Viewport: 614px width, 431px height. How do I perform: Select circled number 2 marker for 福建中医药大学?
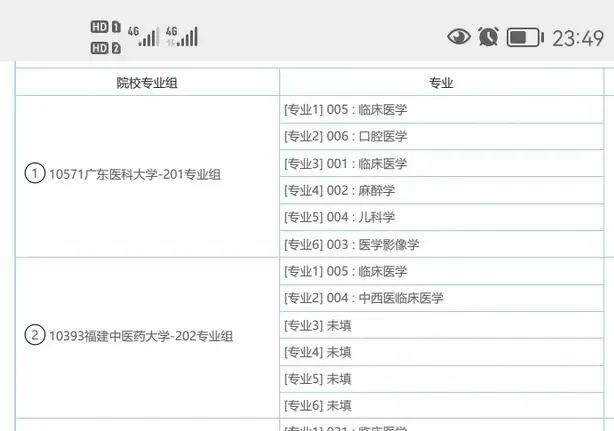pyautogui.click(x=34, y=335)
